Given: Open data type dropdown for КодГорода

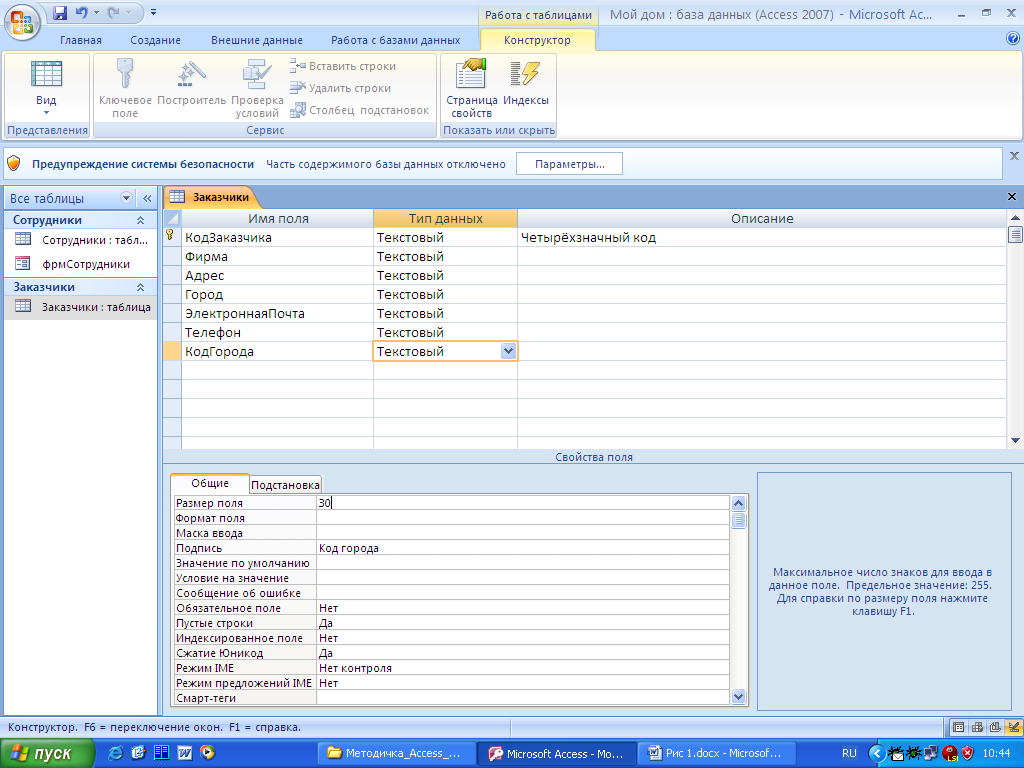Looking at the screenshot, I should 508,351.
